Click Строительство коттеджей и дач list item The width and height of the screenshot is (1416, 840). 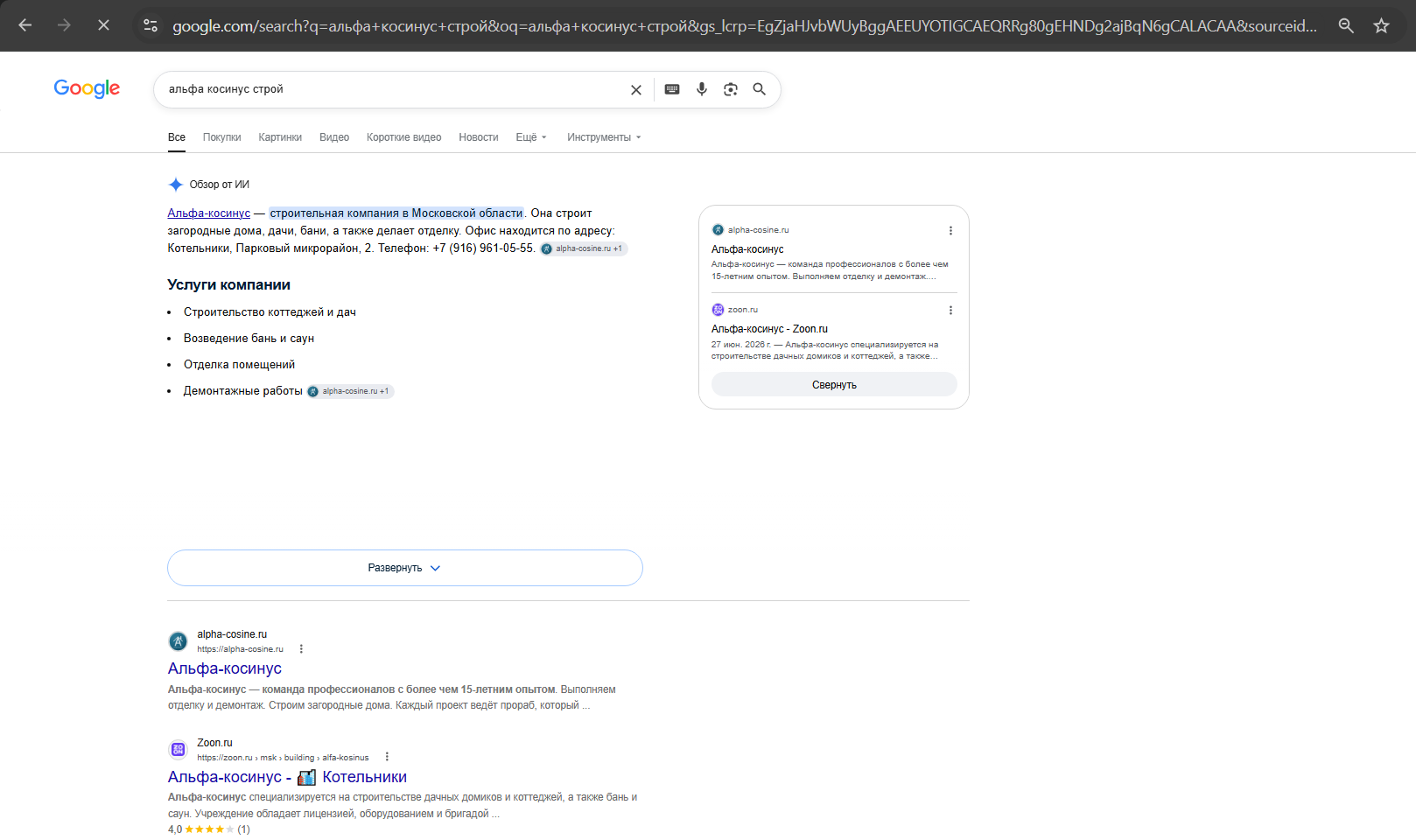[x=270, y=312]
